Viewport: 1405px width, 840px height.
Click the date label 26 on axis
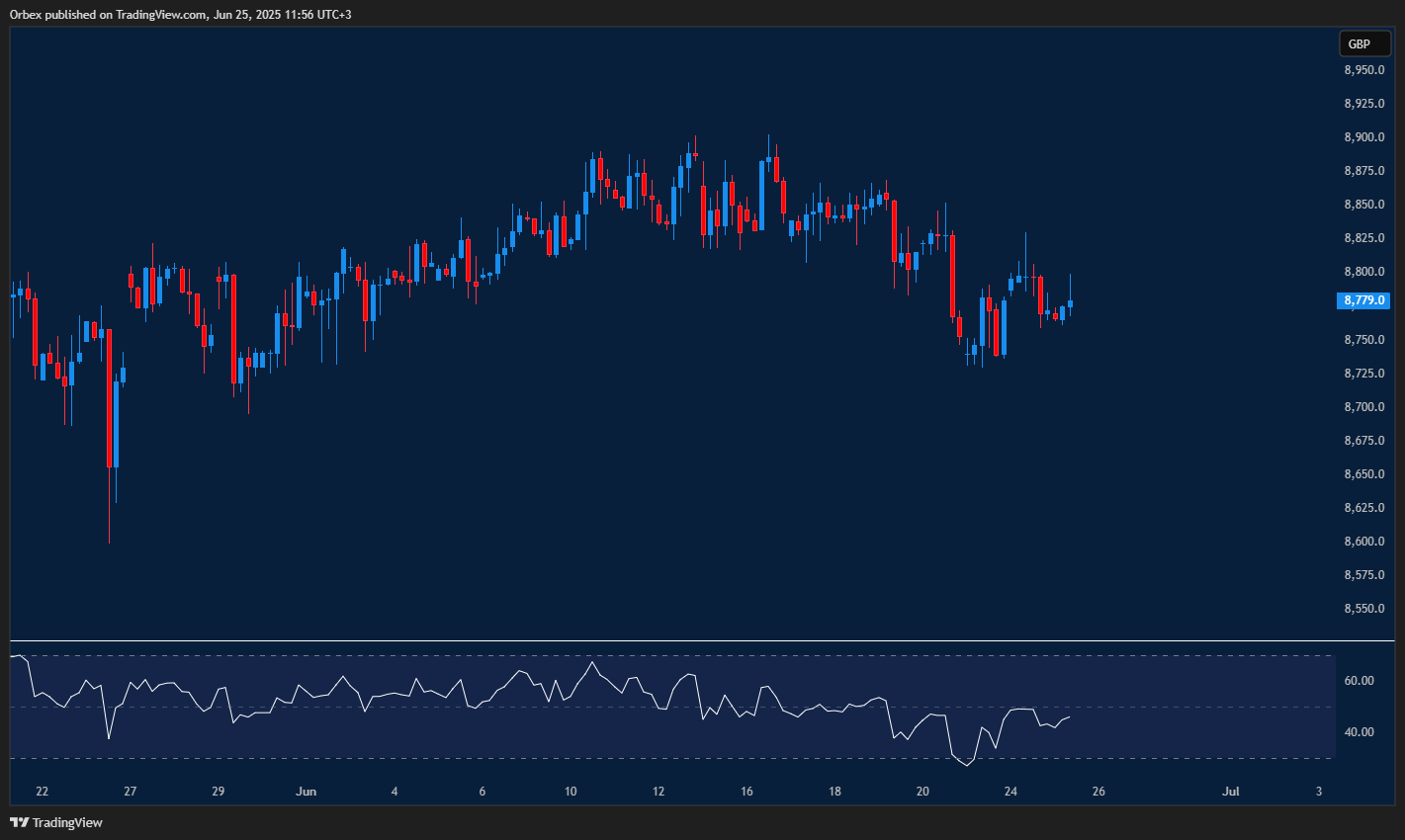coord(1098,791)
